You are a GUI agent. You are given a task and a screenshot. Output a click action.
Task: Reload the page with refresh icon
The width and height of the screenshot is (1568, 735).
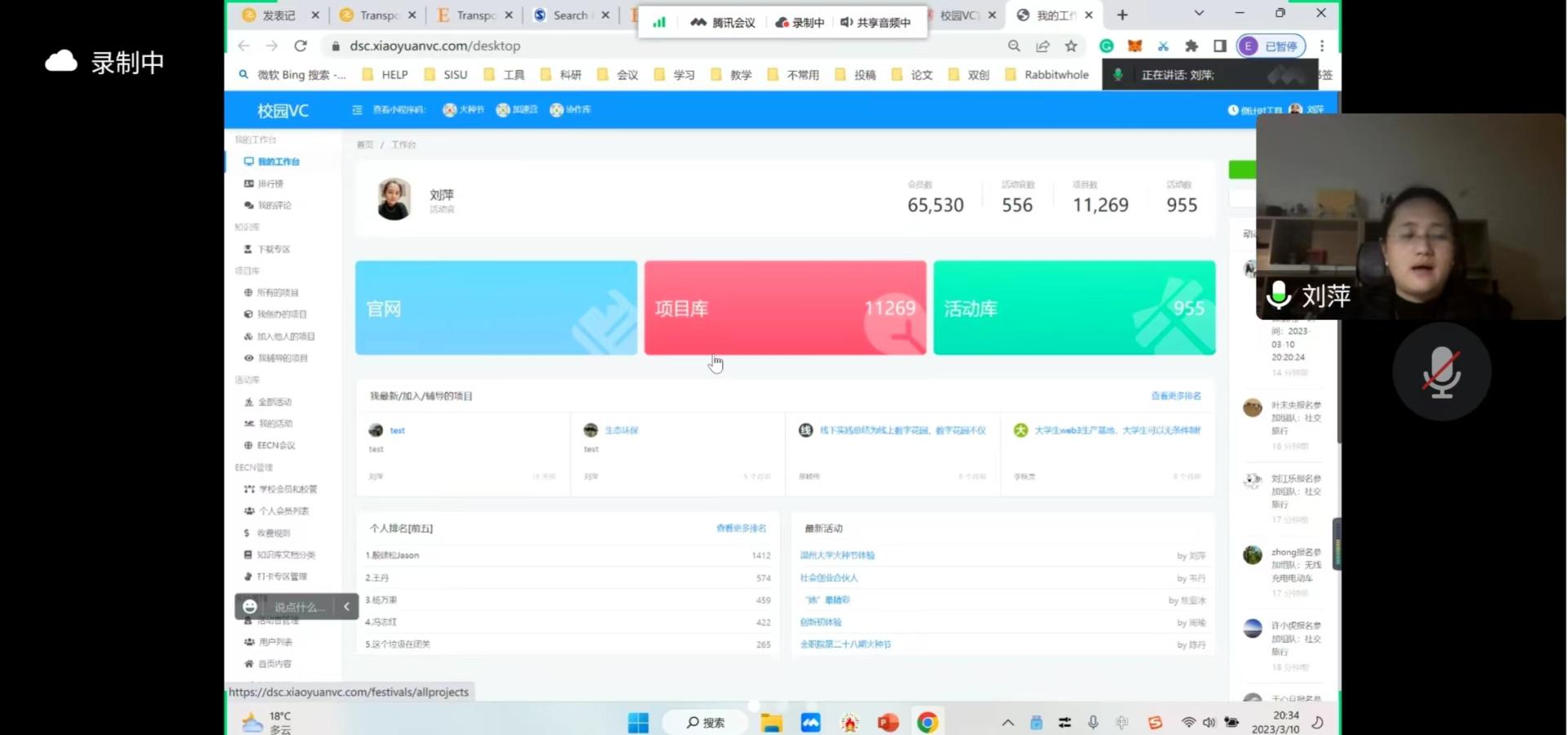[x=301, y=47]
